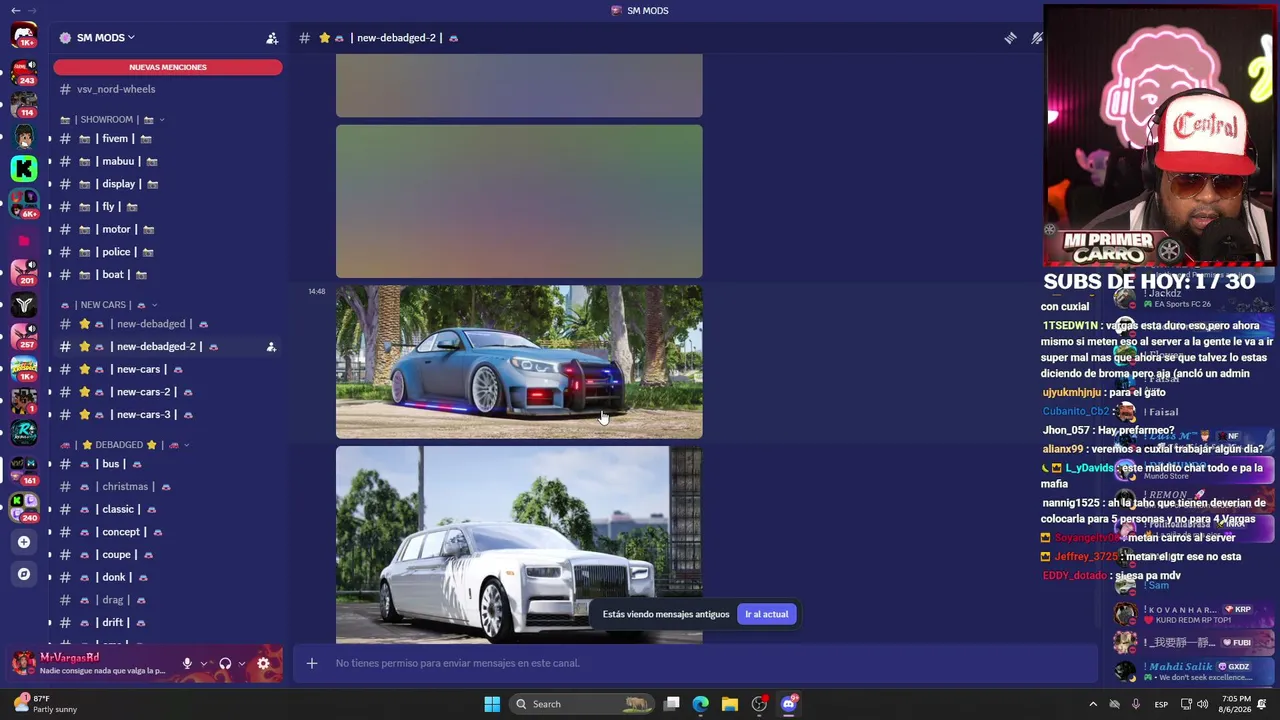Open Windows Start menu
This screenshot has height=720, width=1280.
tap(492, 704)
